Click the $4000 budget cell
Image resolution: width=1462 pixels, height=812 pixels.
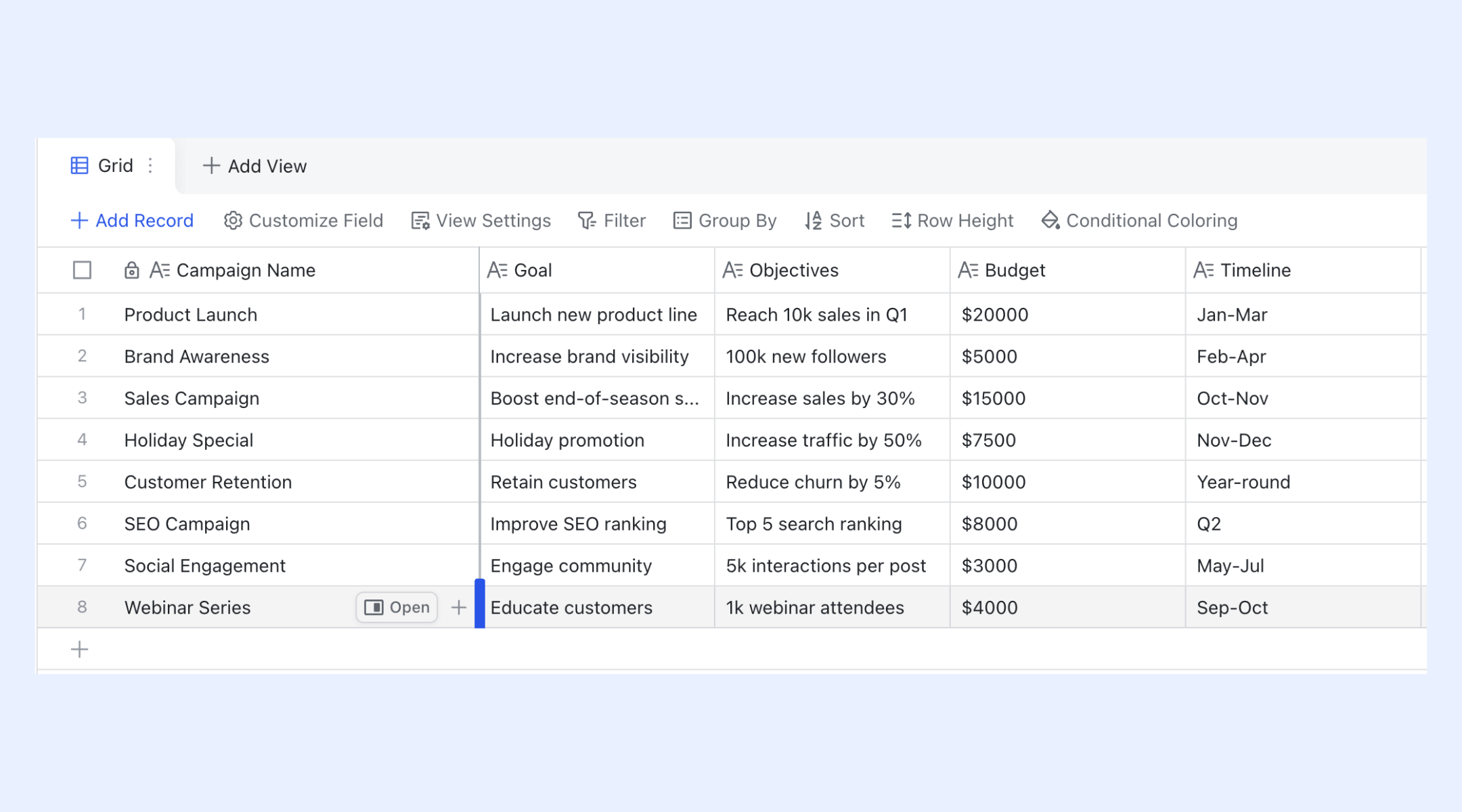coord(1068,608)
